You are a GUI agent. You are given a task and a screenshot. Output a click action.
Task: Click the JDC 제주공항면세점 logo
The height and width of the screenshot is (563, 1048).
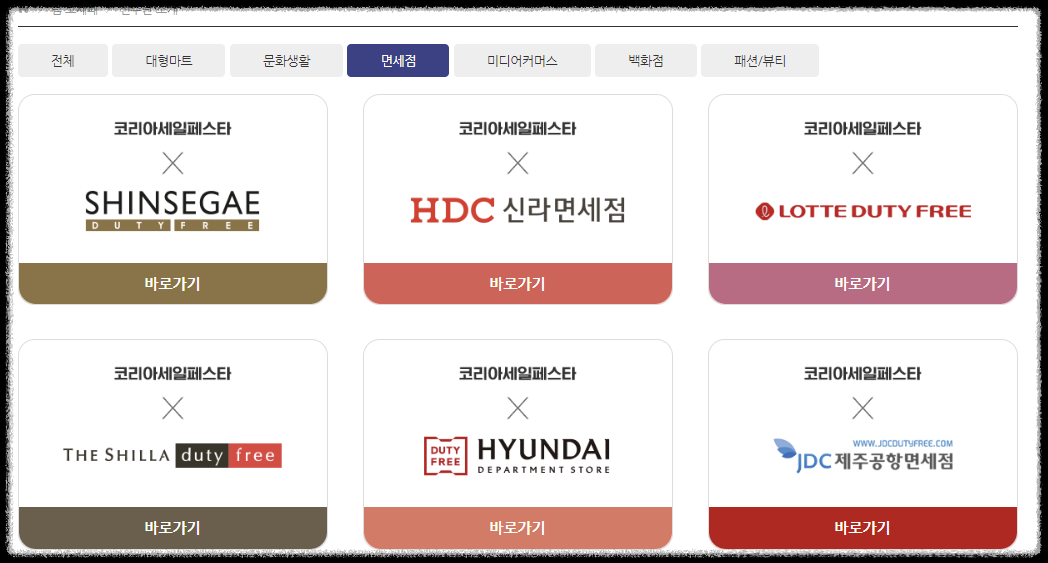[x=863, y=455]
